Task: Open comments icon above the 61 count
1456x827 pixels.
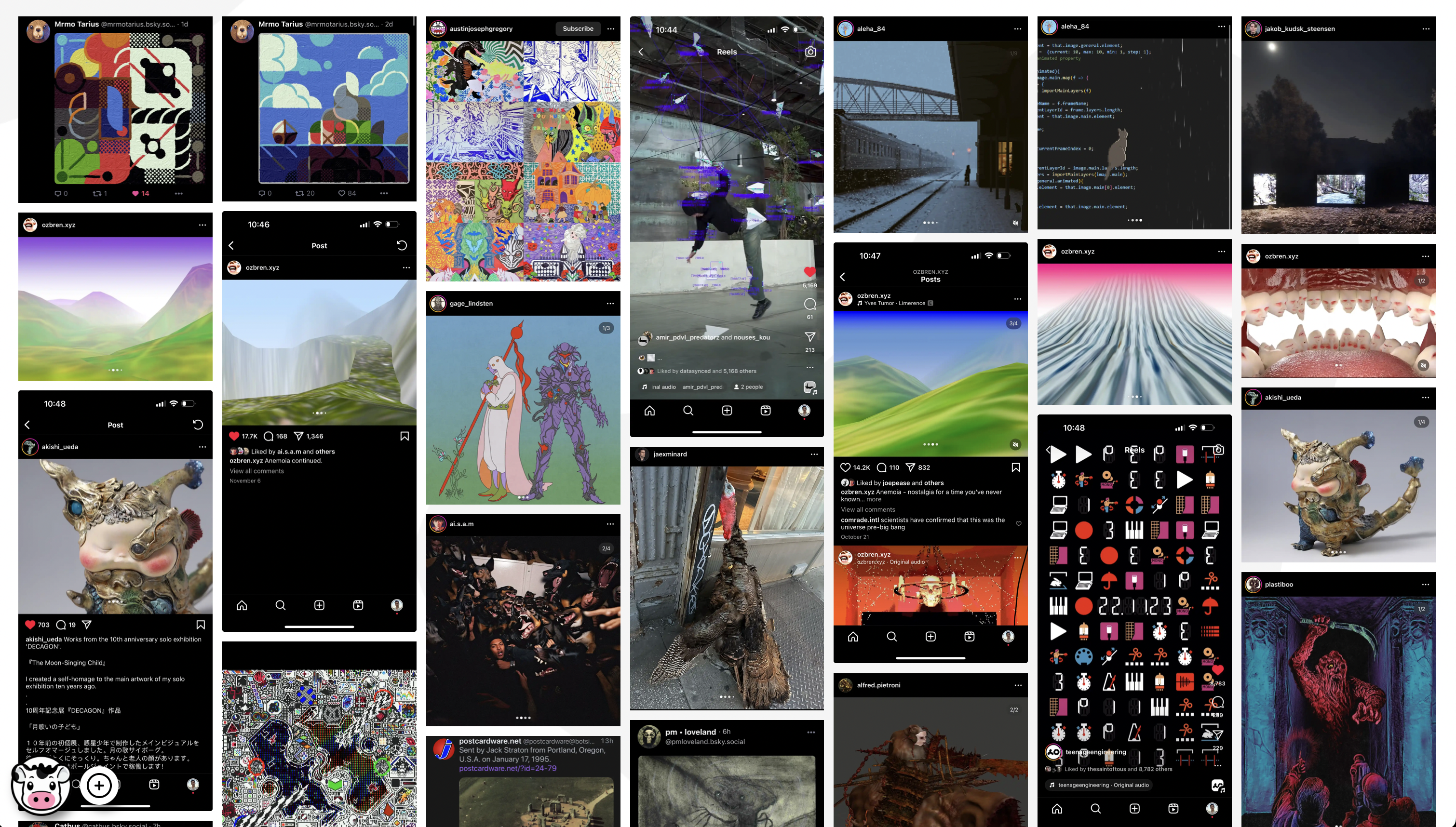Action: (x=810, y=304)
